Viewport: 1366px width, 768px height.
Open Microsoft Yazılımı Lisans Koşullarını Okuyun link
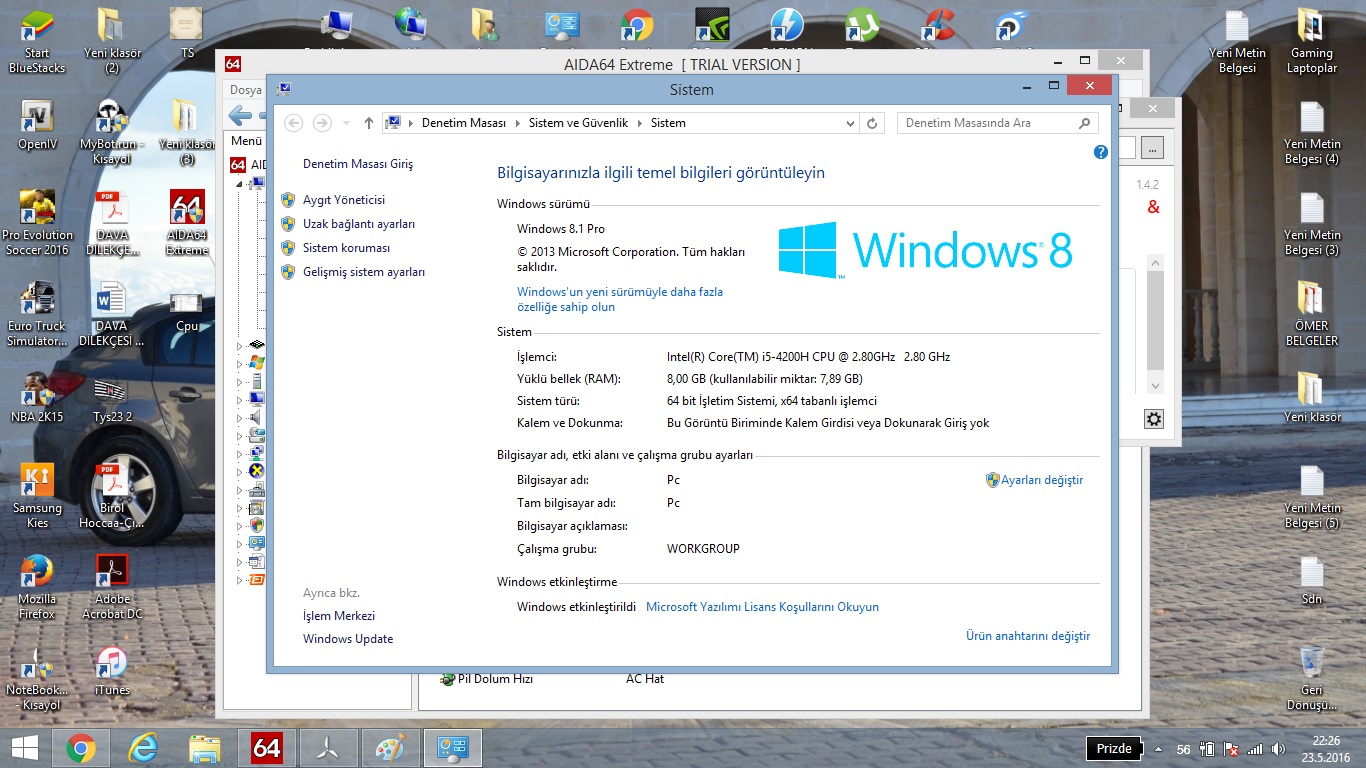pos(763,607)
